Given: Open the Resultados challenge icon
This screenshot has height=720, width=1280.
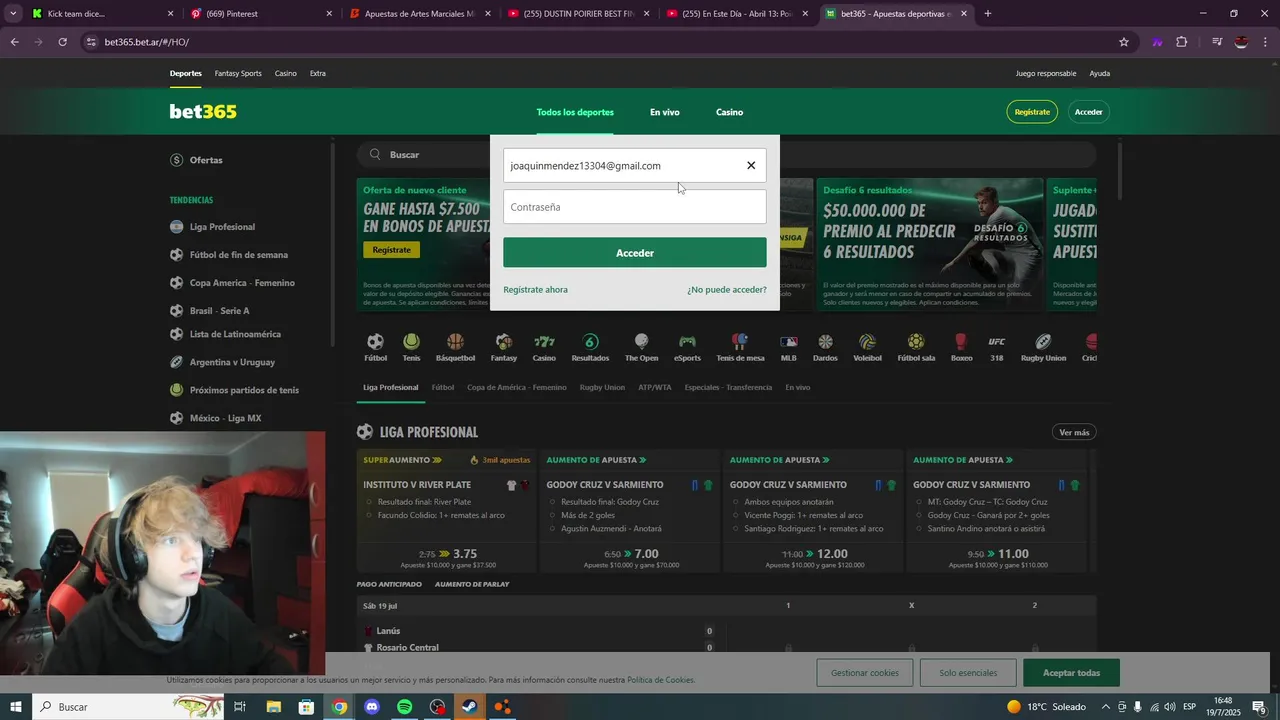Looking at the screenshot, I should (x=590, y=347).
